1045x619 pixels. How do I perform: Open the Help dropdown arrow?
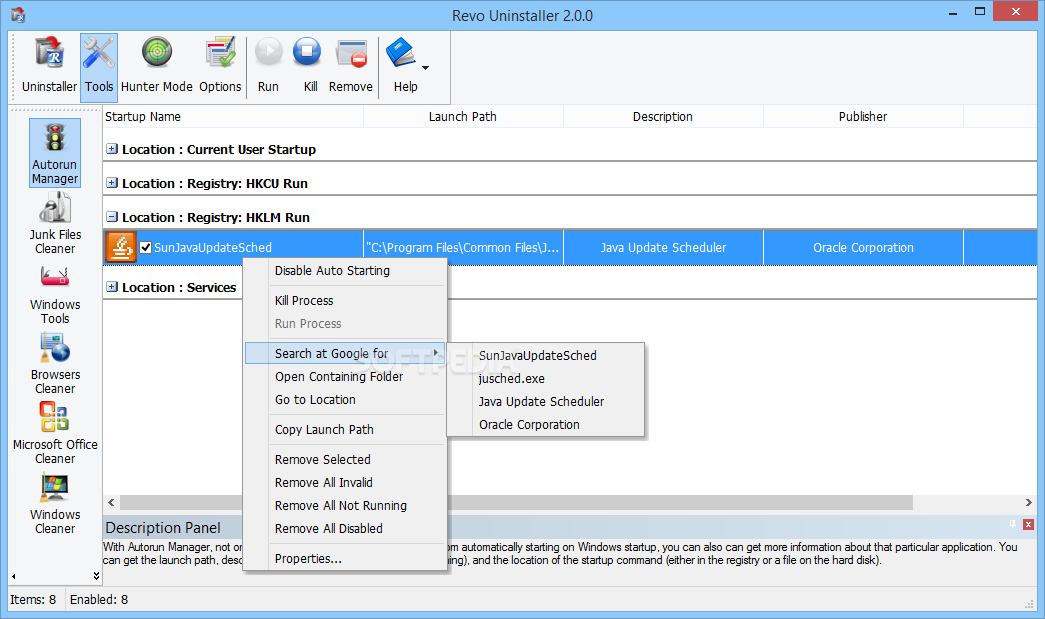[425, 67]
